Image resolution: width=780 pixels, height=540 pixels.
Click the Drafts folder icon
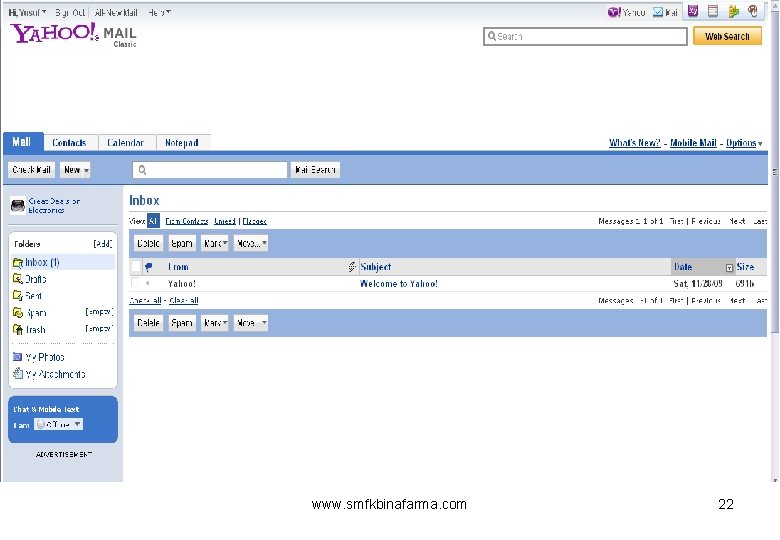click(x=18, y=279)
